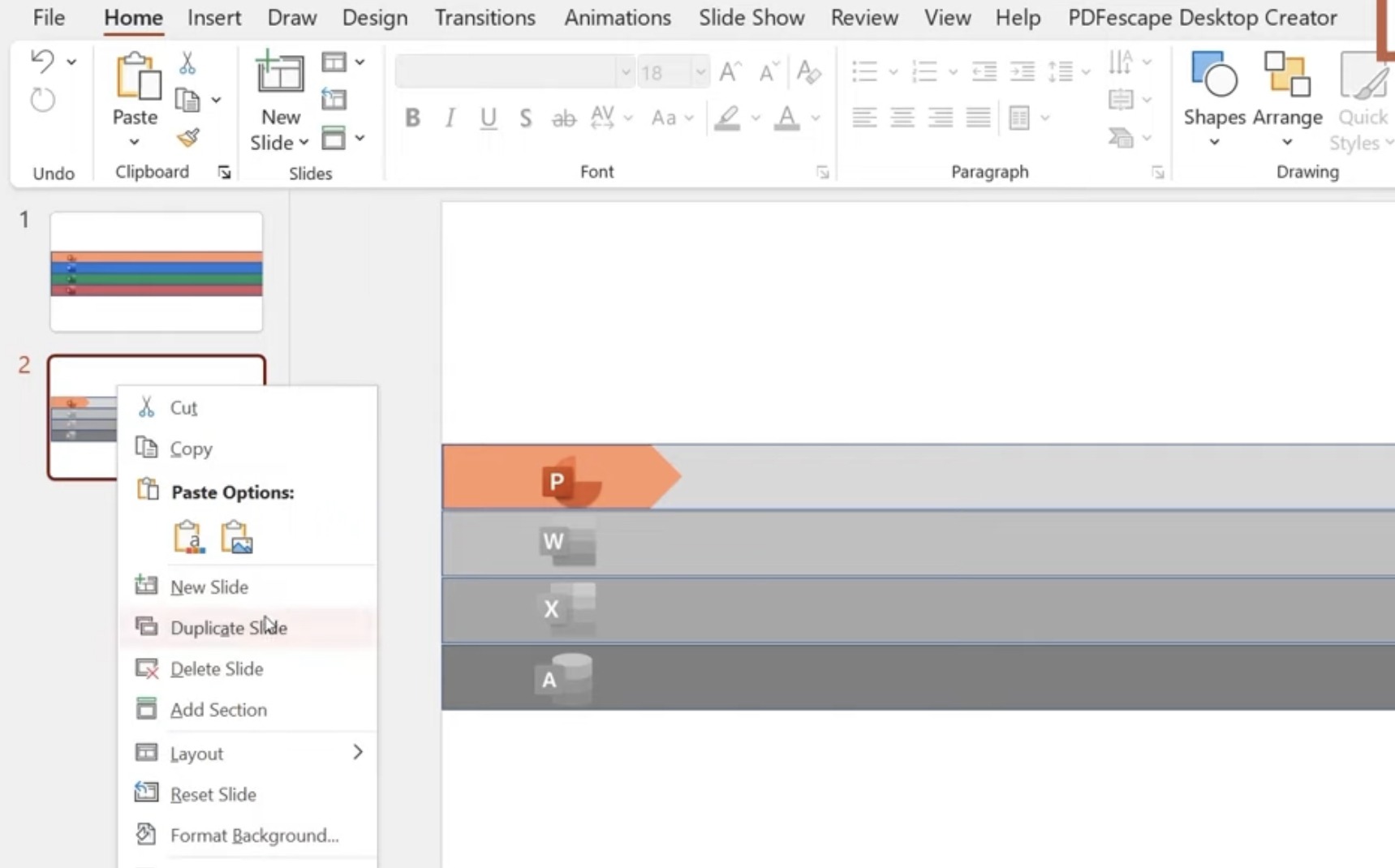Image resolution: width=1395 pixels, height=868 pixels.
Task: Click the Reset slide icon in ribbon
Action: click(334, 100)
